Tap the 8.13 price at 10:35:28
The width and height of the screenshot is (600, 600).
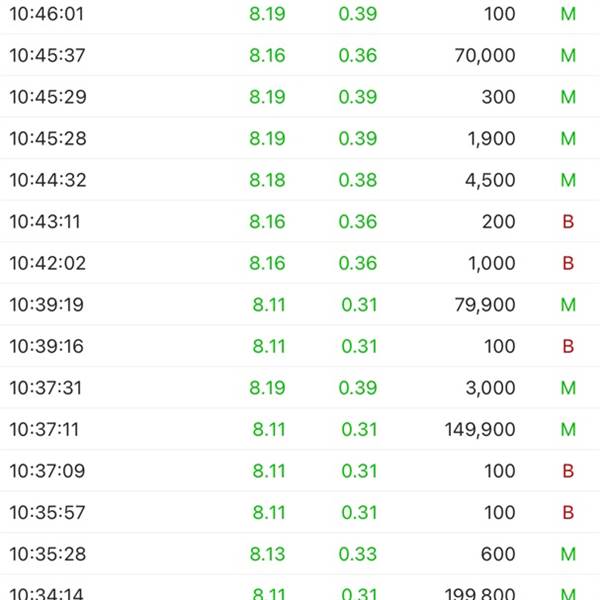click(267, 554)
